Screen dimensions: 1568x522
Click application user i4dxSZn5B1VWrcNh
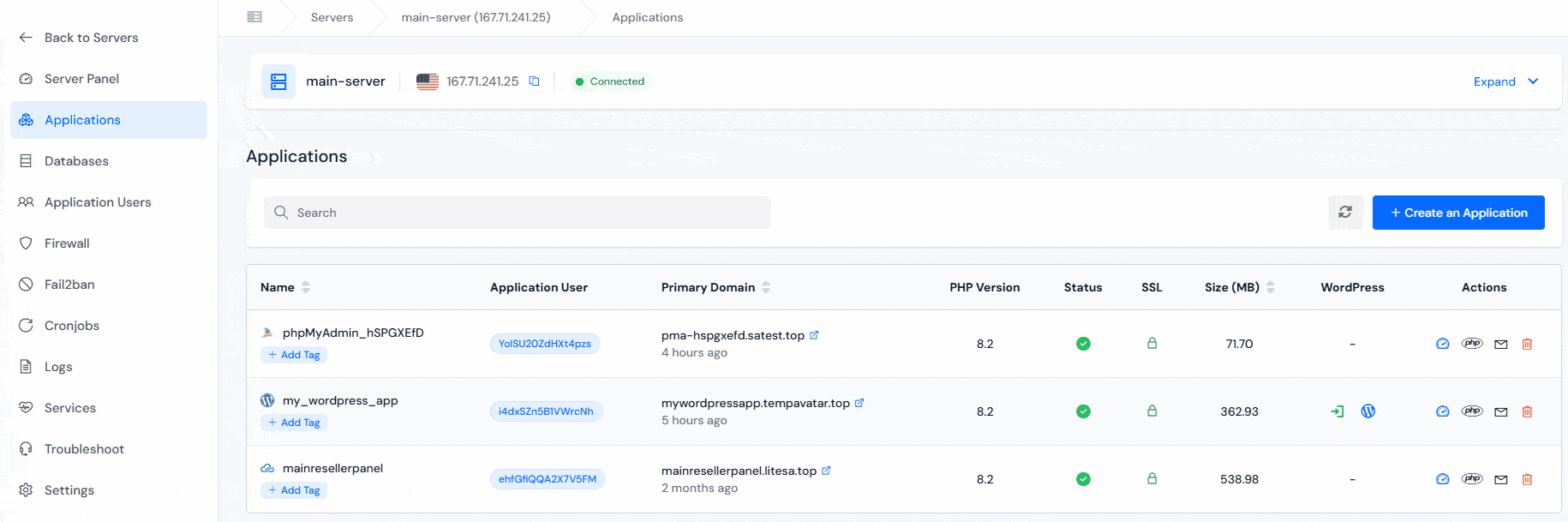(546, 411)
